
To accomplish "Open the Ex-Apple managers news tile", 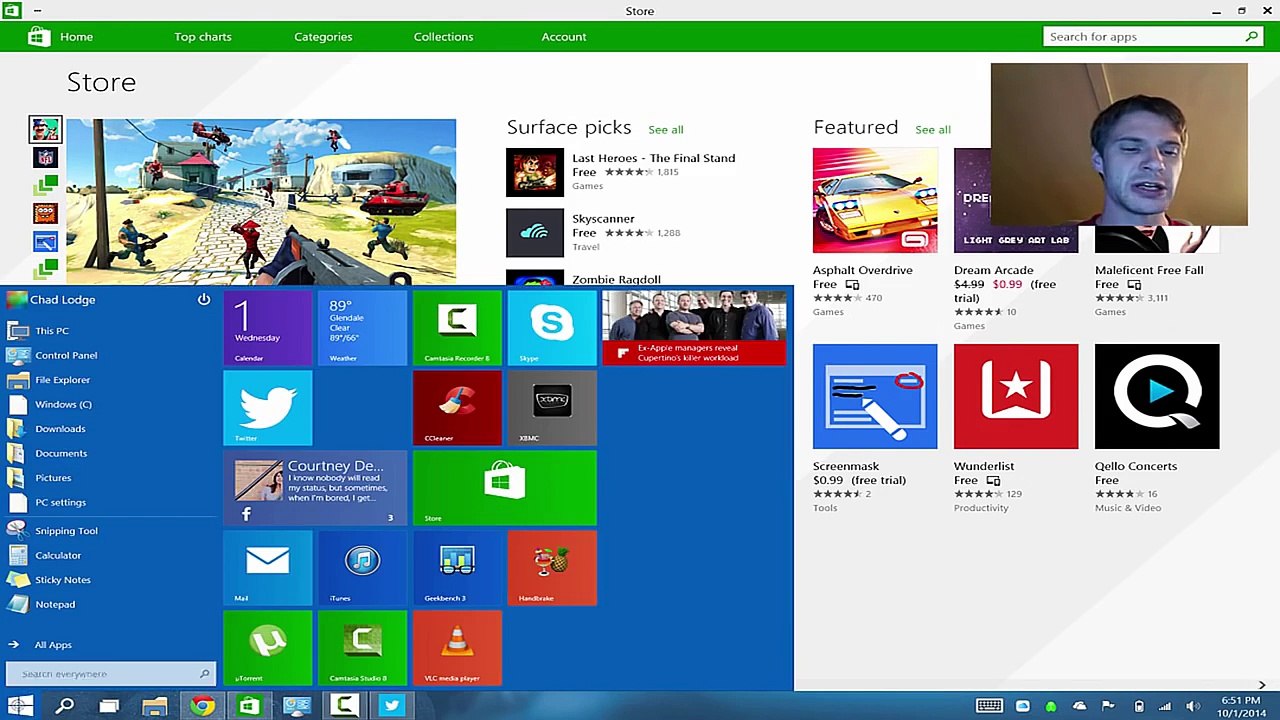I will [694, 328].
